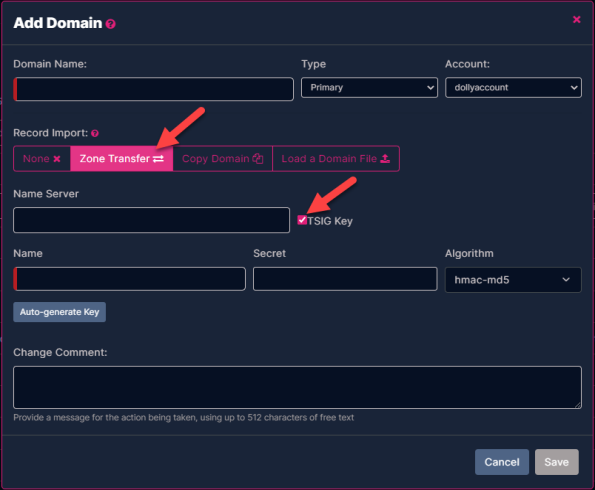
Task: Focus the Domain Name input field
Action: 153,89
